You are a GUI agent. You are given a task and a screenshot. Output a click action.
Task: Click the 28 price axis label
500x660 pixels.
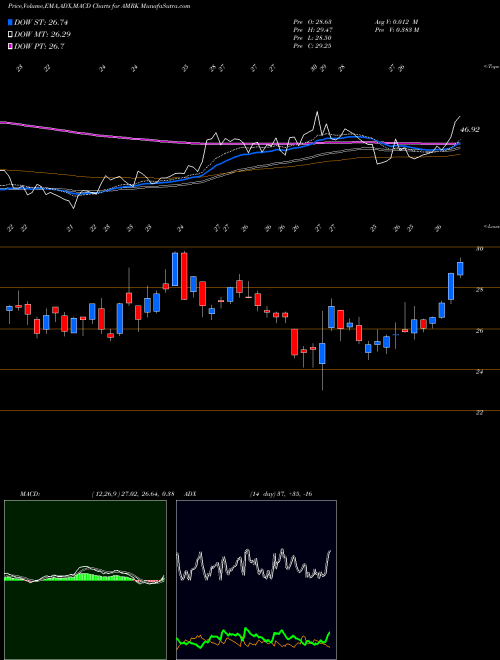pyautogui.click(x=479, y=290)
